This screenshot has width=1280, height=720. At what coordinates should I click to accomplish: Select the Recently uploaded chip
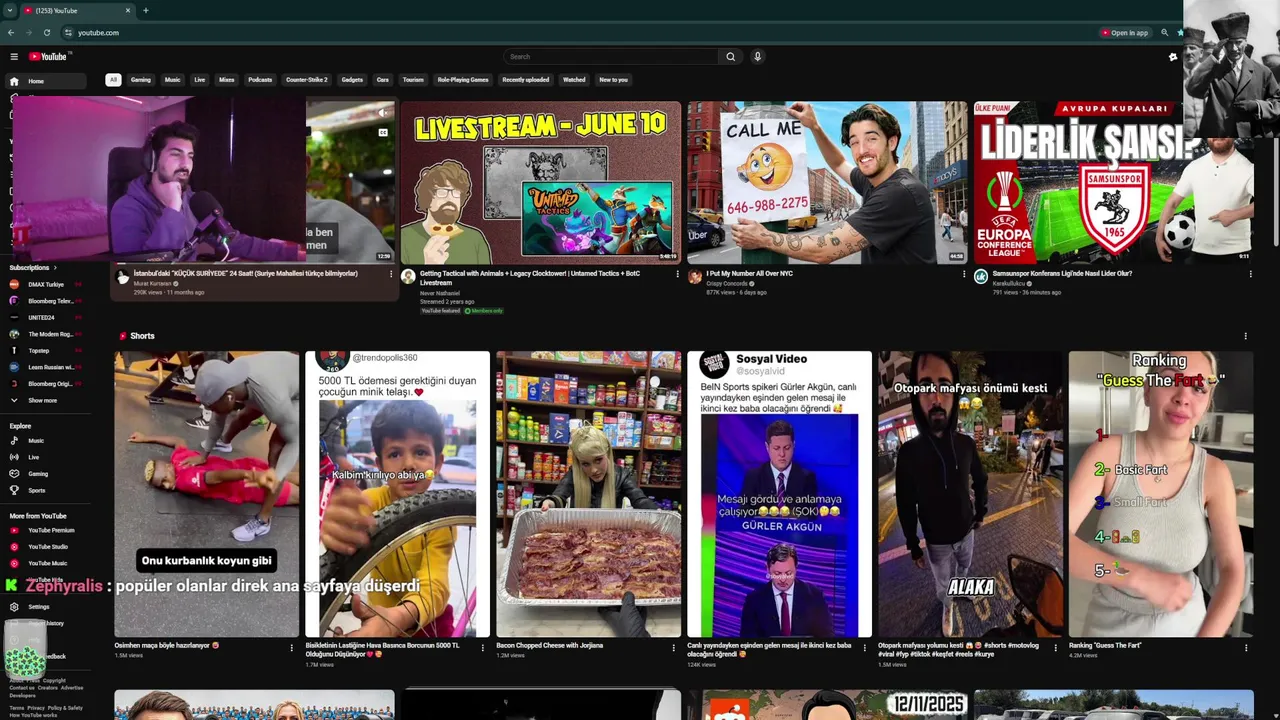click(x=526, y=80)
